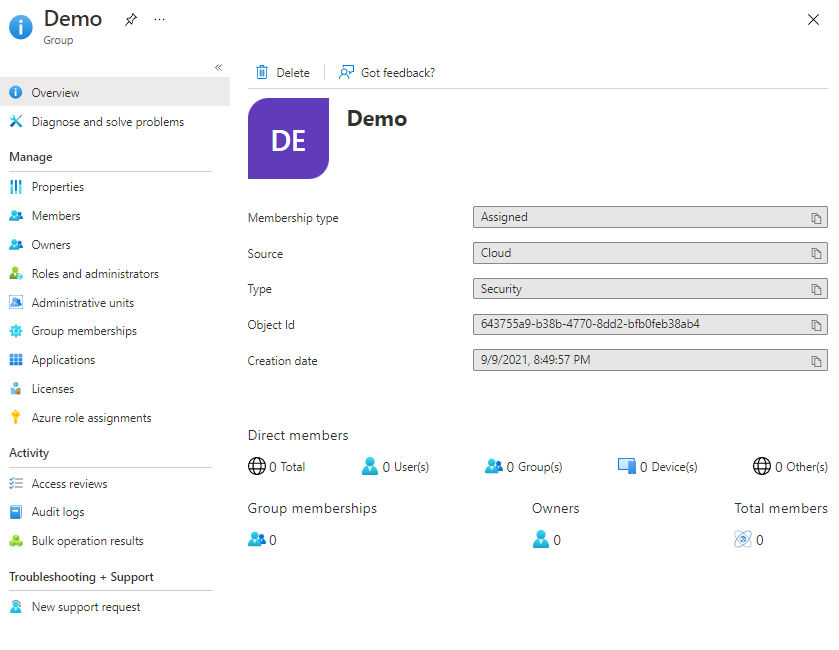The image size is (839, 650).
Task: Click the Object Id text field
Action: pos(640,325)
